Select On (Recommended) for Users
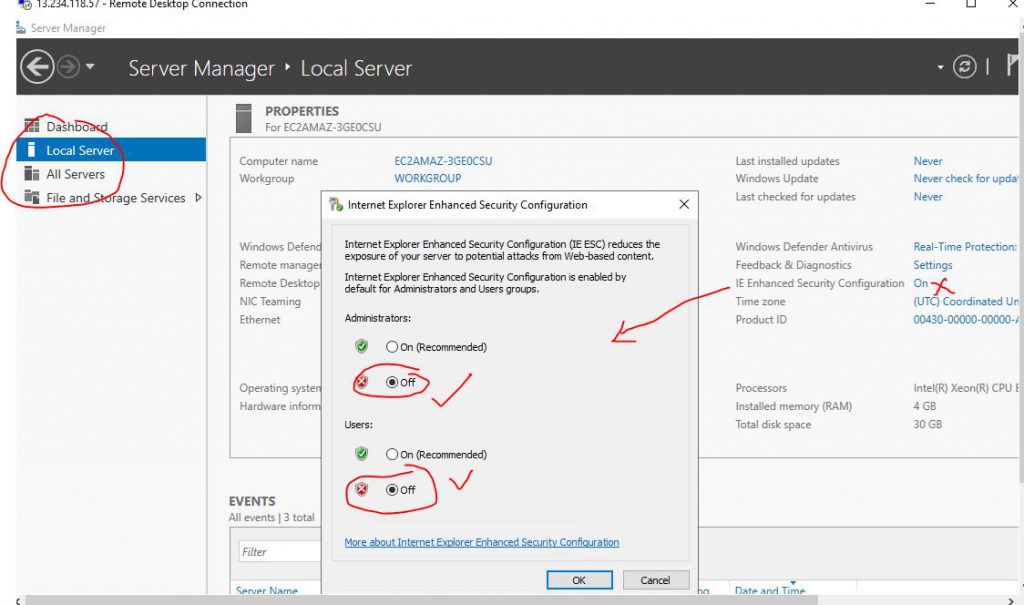This screenshot has height=605, width=1024. point(392,454)
